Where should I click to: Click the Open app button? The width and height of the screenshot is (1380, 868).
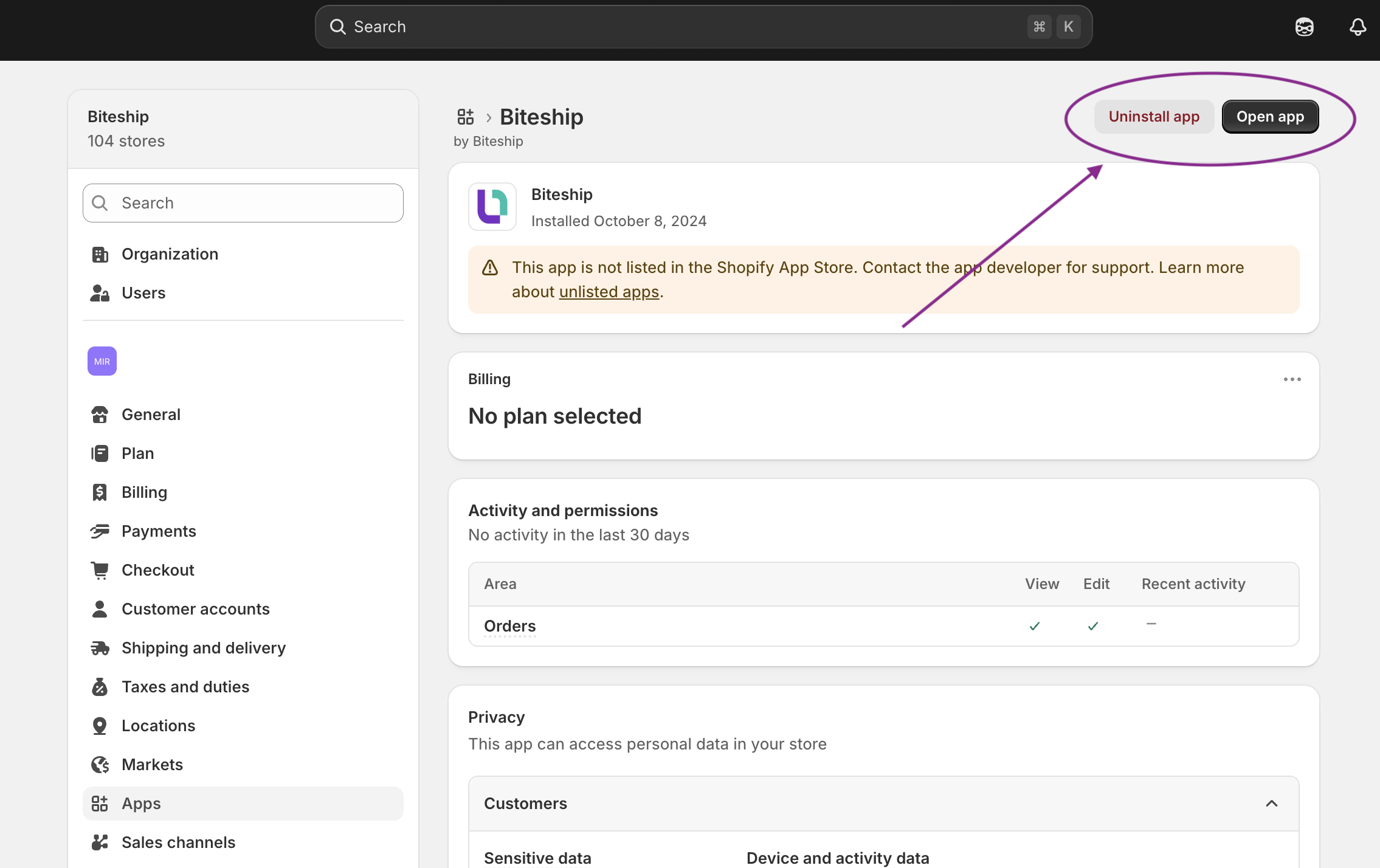coord(1270,117)
